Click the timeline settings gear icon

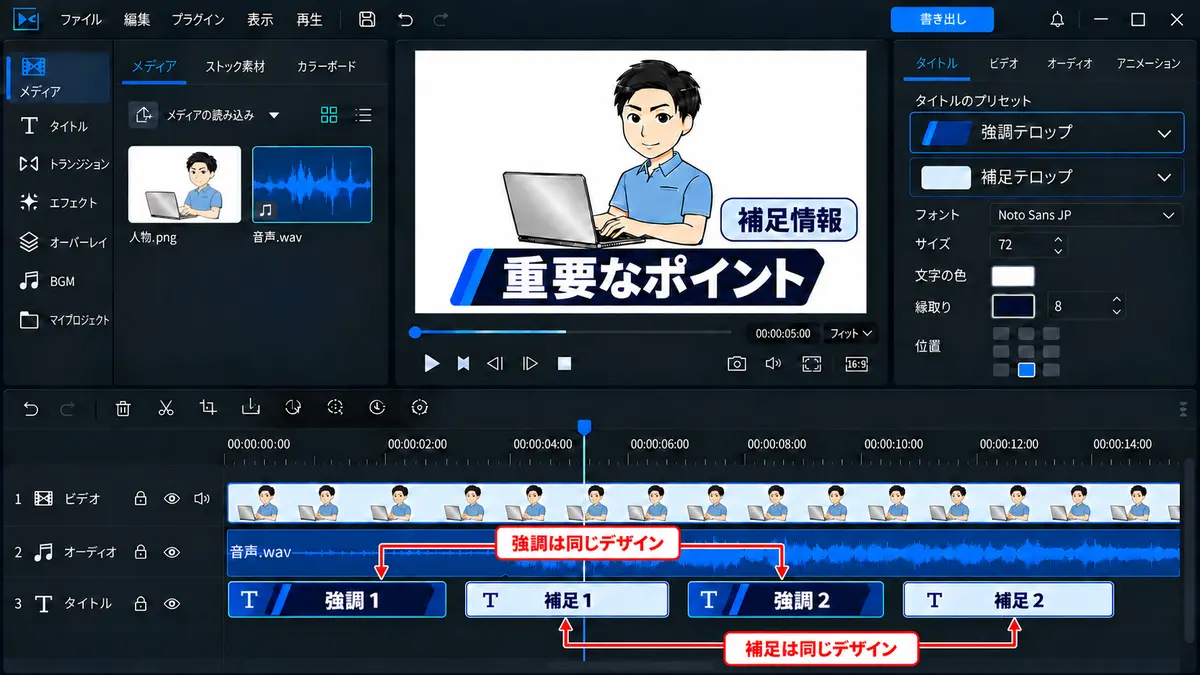420,407
